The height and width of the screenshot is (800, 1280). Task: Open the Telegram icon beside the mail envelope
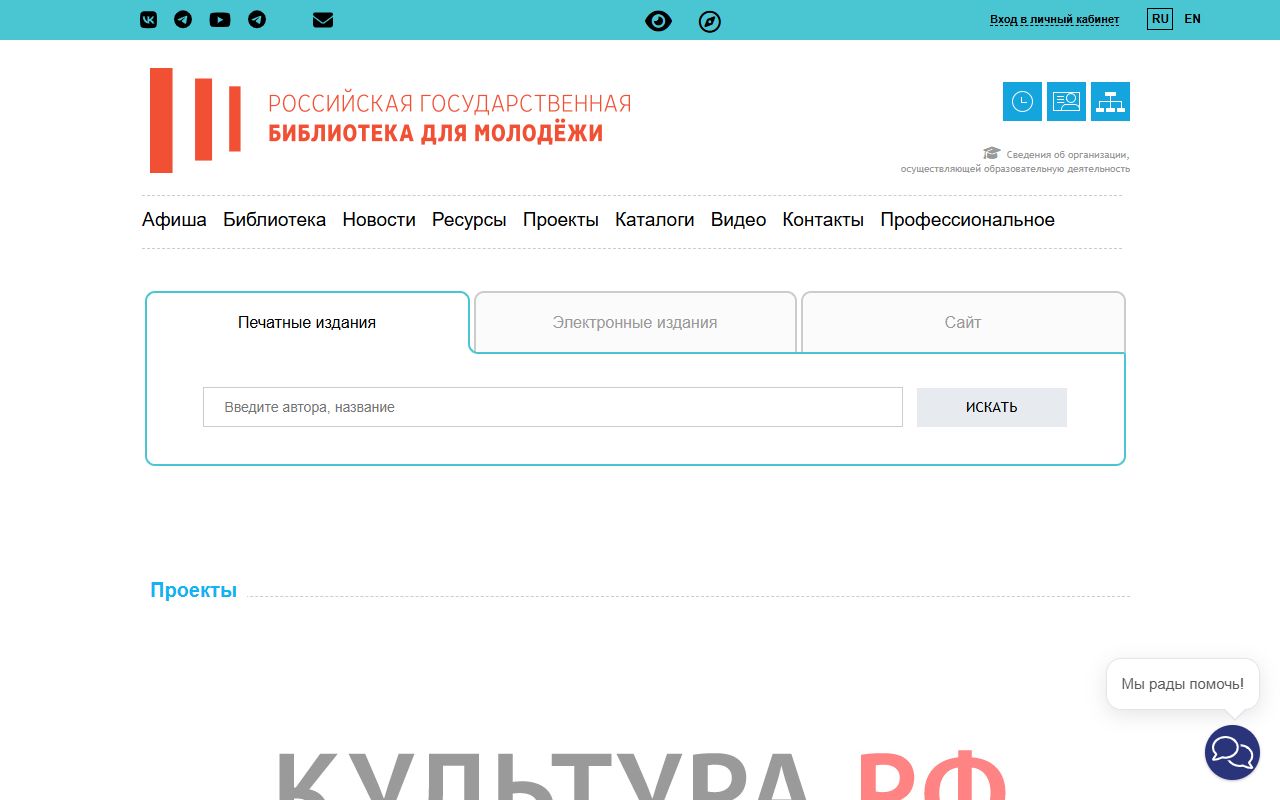pyautogui.click(x=257, y=20)
